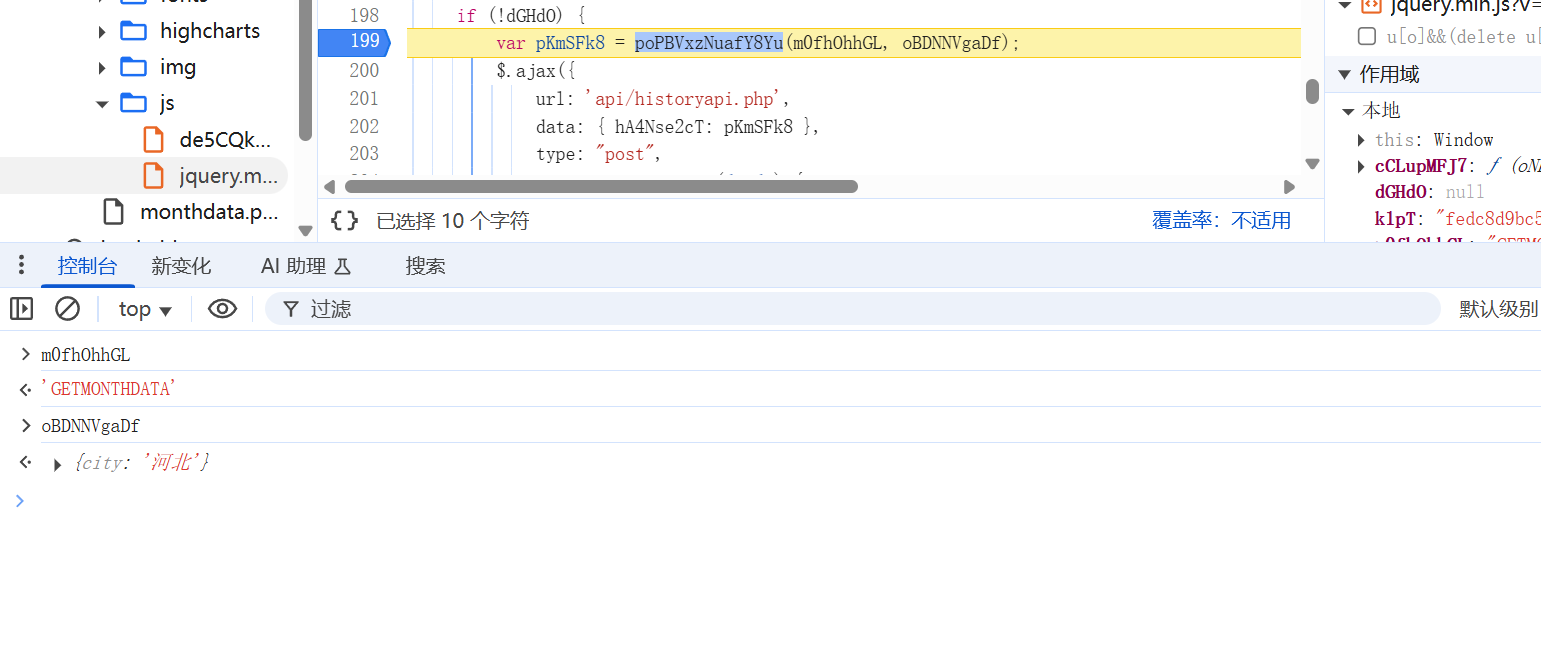This screenshot has width=1541, height=645.
Task: Expand the {city: '河北'} object
Action: click(x=57, y=464)
